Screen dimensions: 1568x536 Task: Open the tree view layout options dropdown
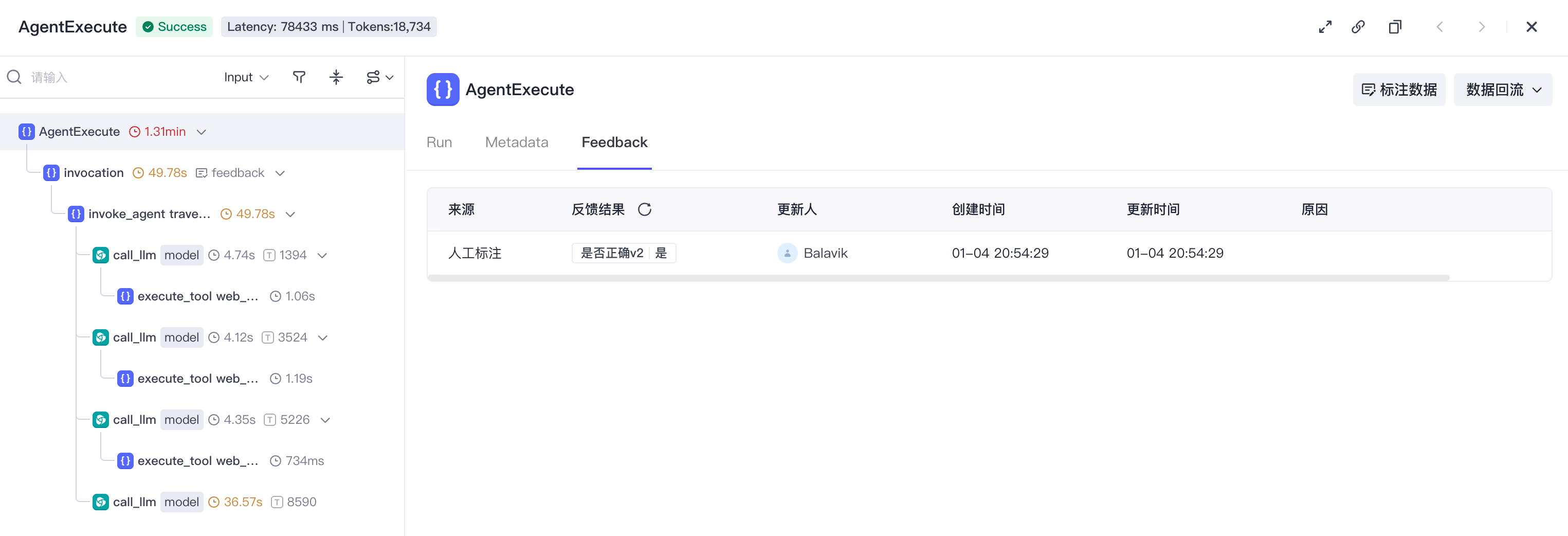(380, 77)
